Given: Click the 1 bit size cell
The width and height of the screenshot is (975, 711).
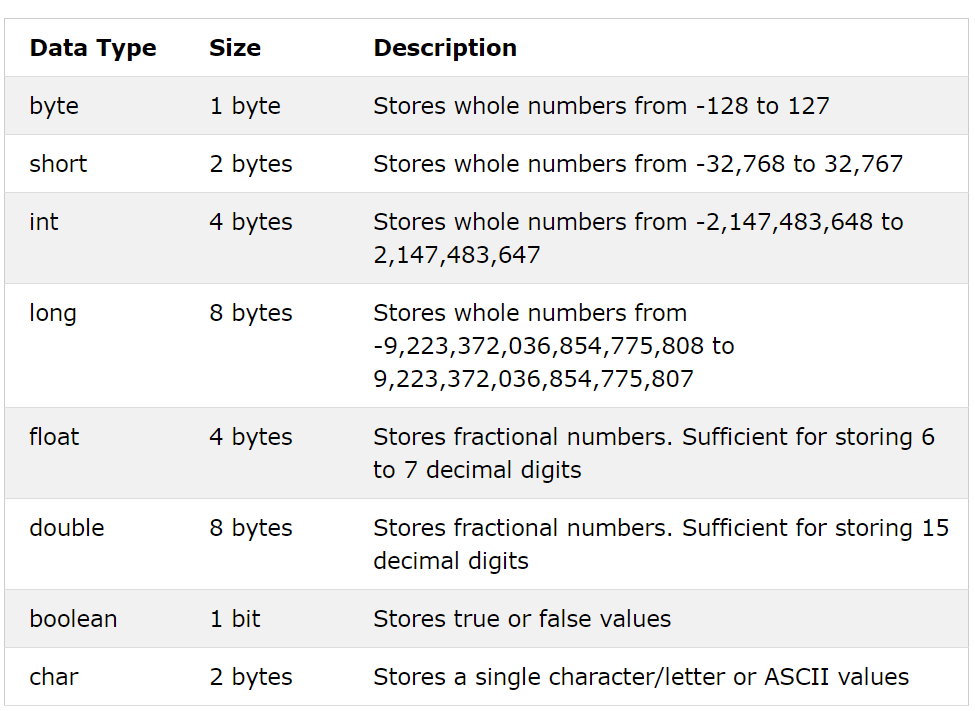Looking at the screenshot, I should 235,619.
